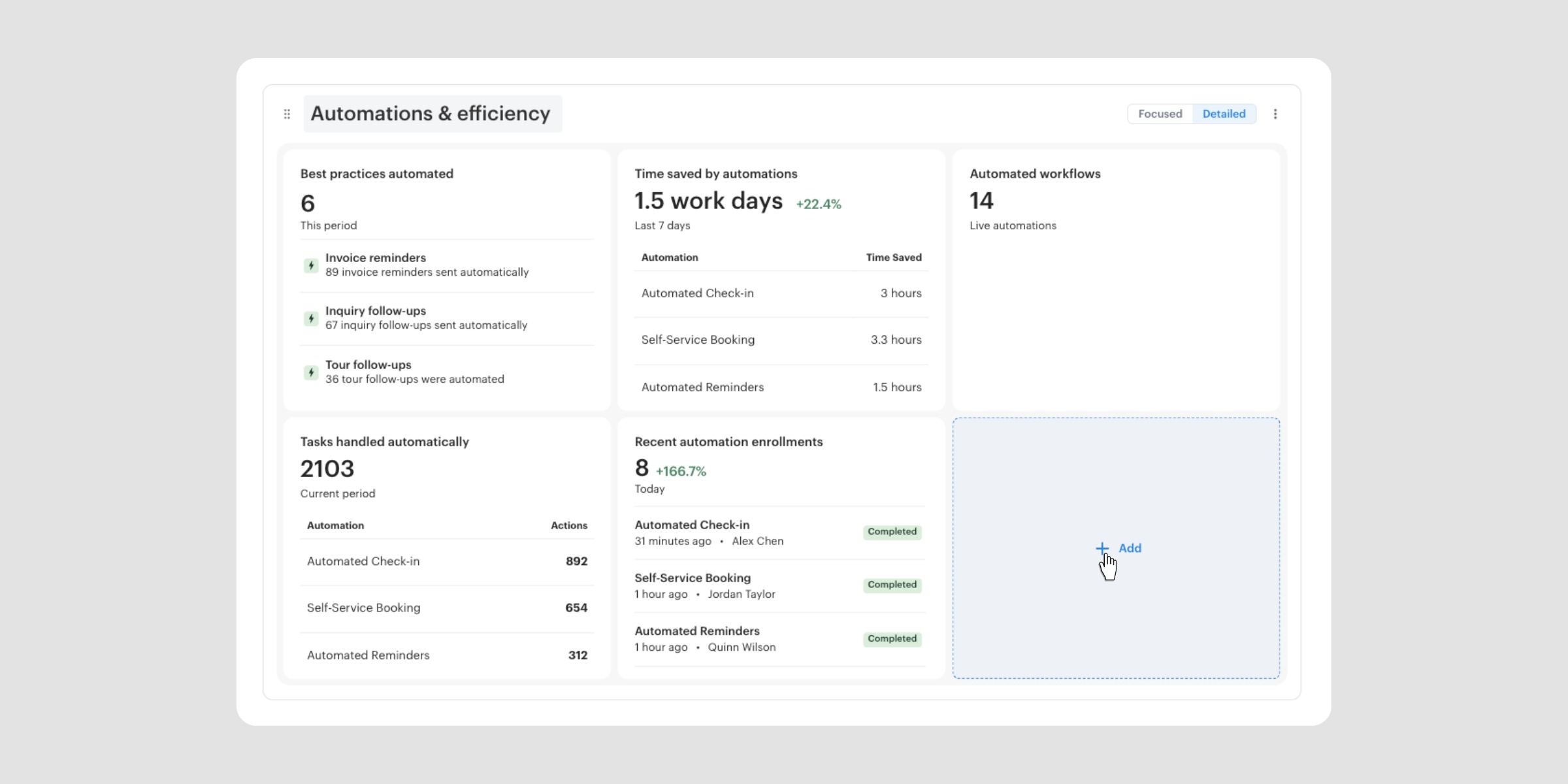Open the Automated workflows card
Viewport: 1568px width, 784px height.
[1034, 174]
